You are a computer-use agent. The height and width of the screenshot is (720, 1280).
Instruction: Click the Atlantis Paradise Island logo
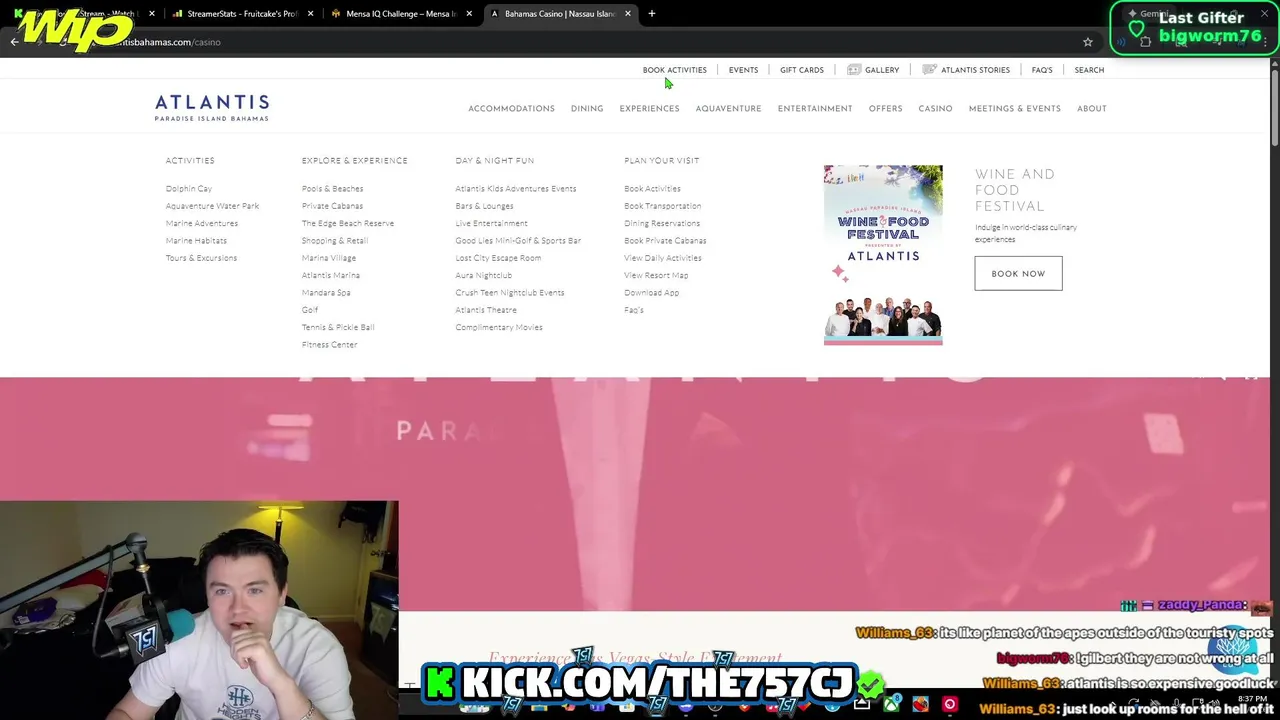coord(212,108)
